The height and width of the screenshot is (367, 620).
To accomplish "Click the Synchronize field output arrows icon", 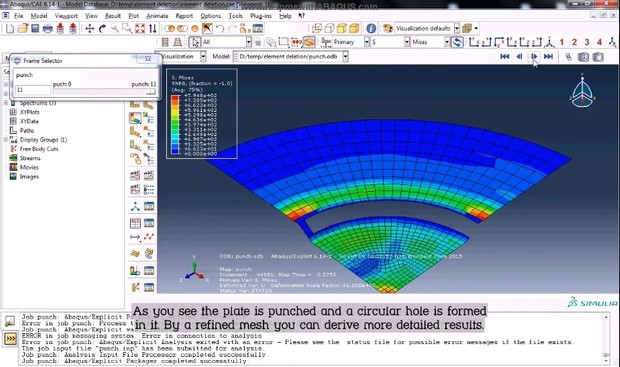I will coord(457,42).
